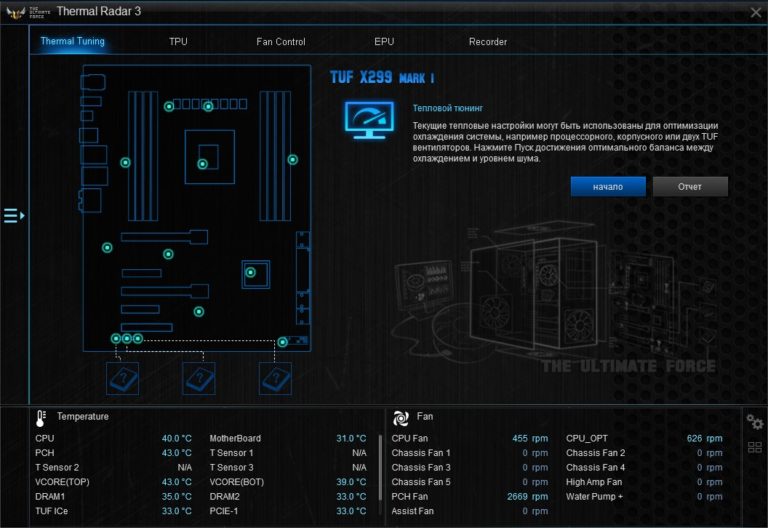Click MotherBoard temperature value 31.0 °C
The height and width of the screenshot is (528, 768).
coord(351,438)
